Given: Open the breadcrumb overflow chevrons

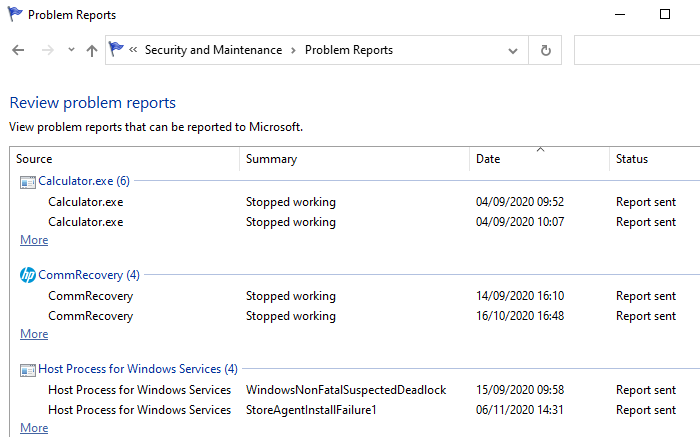Looking at the screenshot, I should [134, 50].
